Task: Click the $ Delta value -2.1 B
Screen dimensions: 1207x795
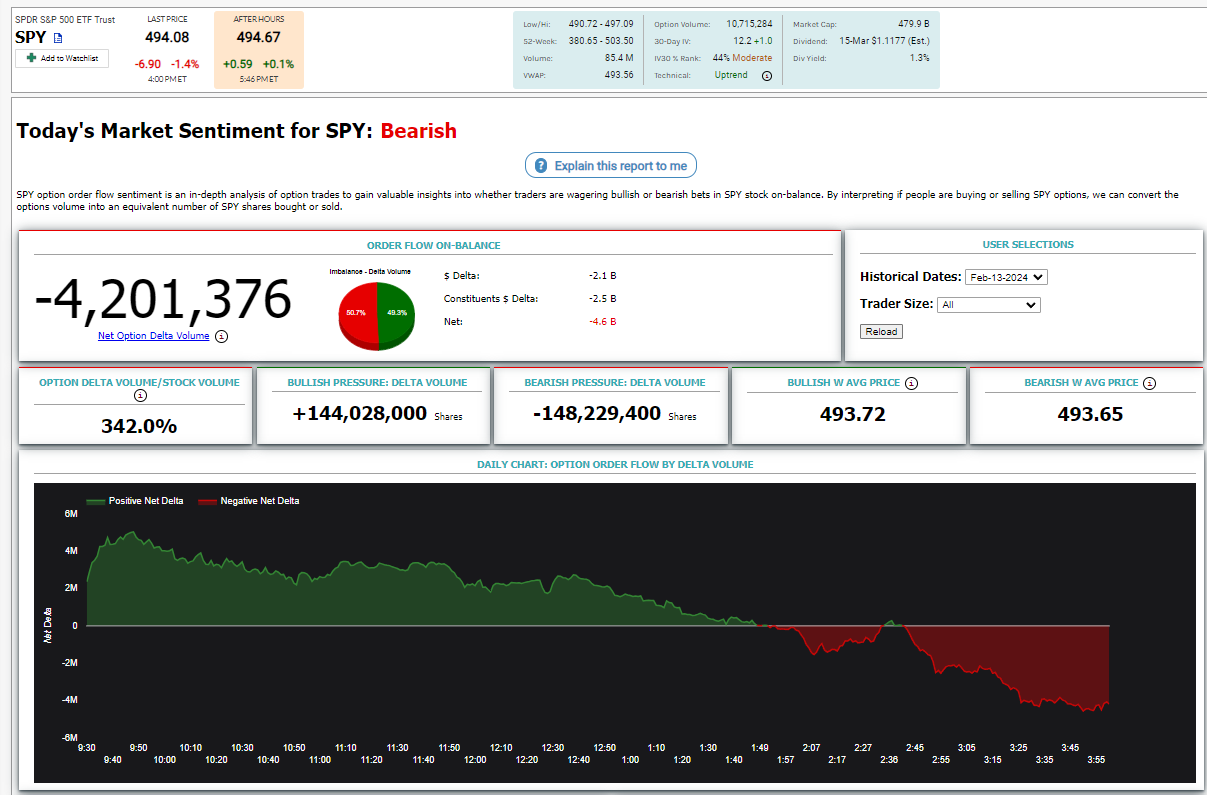Action: [603, 275]
